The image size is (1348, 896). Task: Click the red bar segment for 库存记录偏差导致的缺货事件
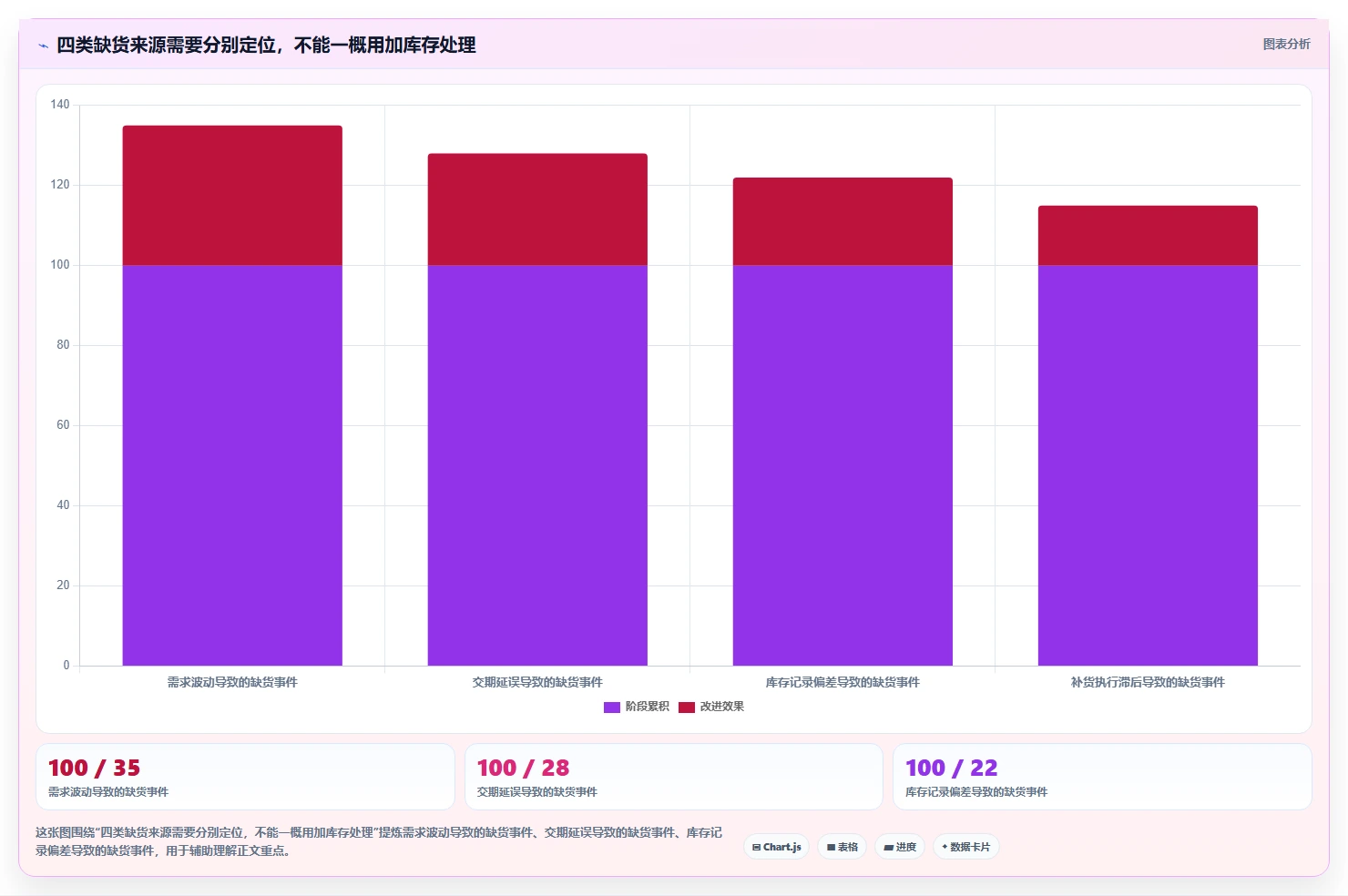tap(842, 221)
